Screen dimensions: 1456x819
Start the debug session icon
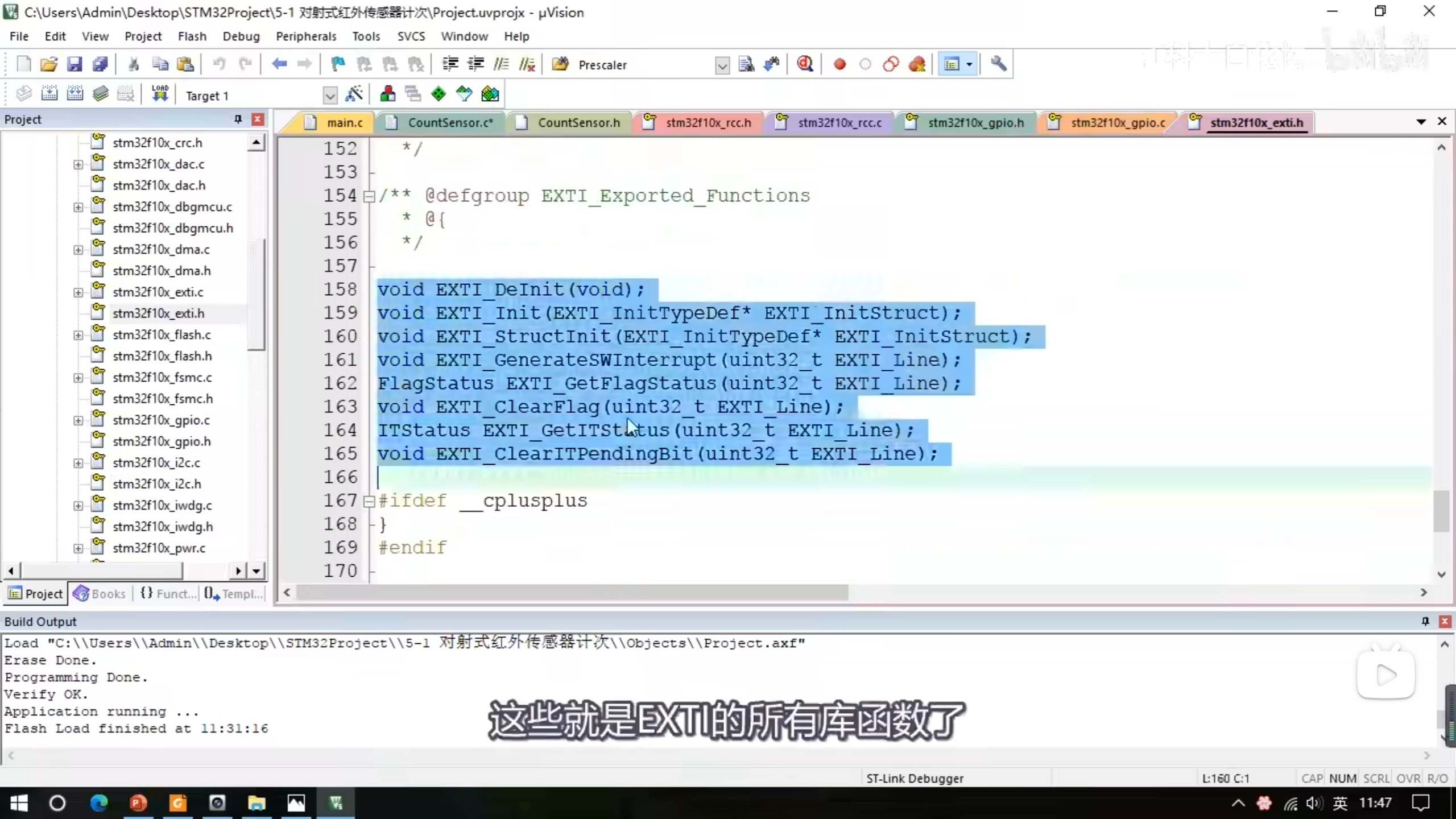[x=804, y=64]
